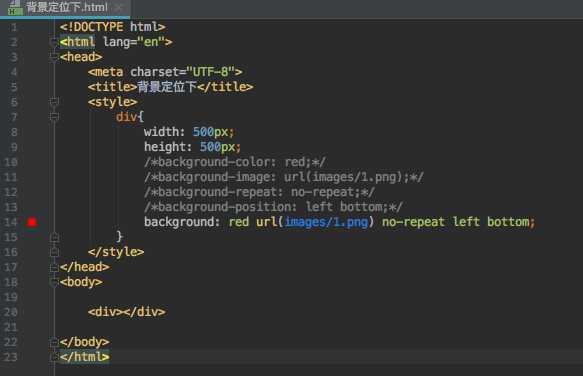Click 'left bottom' value on line 14
Viewport: 583px width, 376px height.
click(x=491, y=222)
